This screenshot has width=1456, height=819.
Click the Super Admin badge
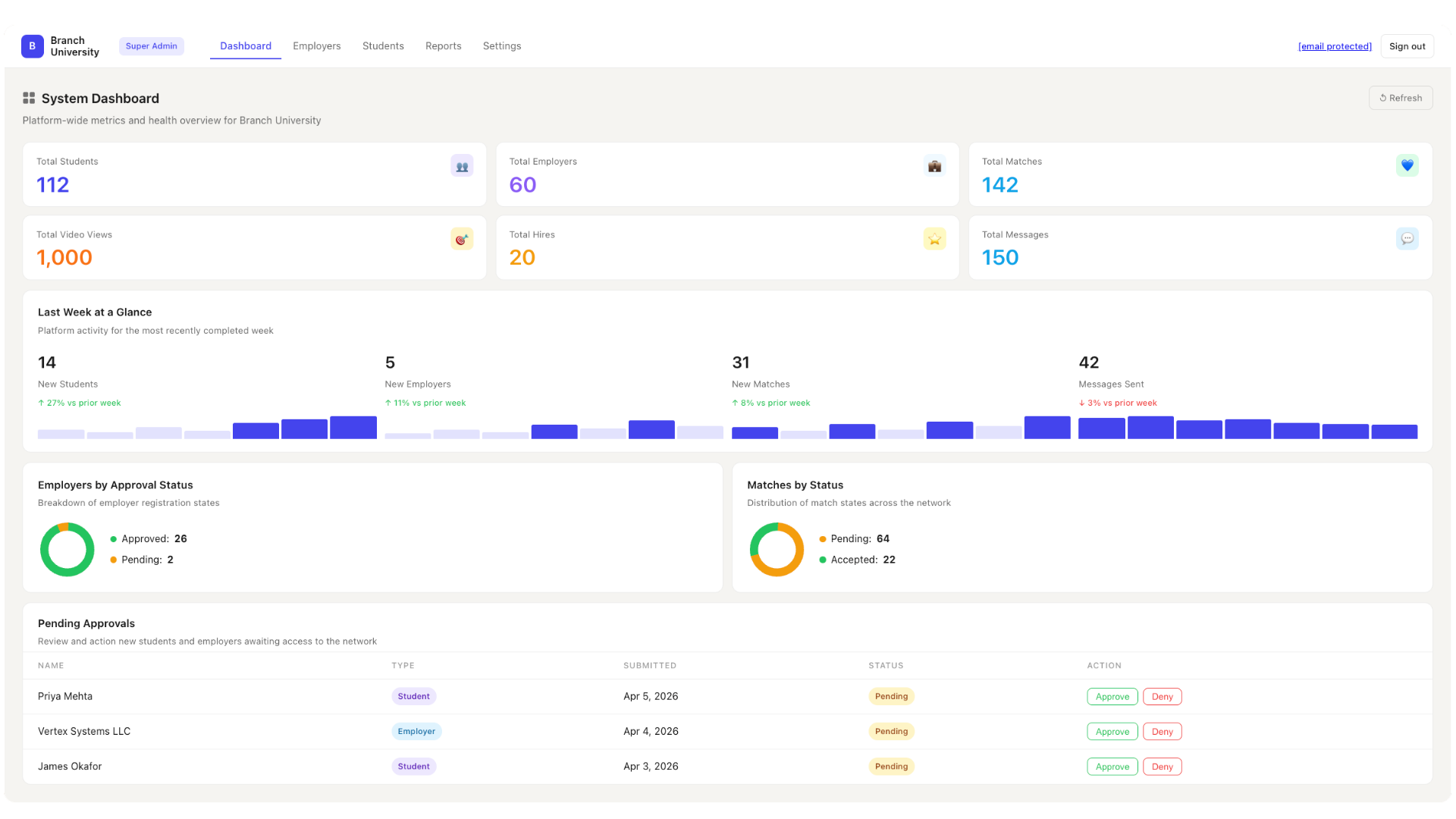coord(151,46)
